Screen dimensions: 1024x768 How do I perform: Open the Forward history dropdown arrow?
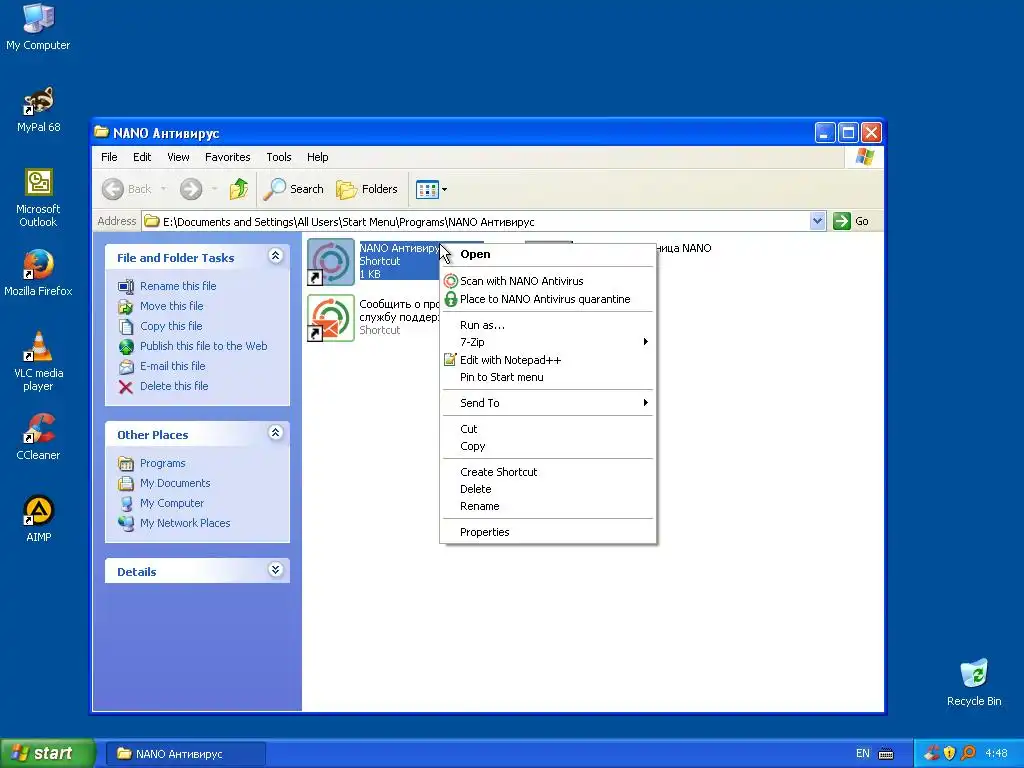point(214,189)
